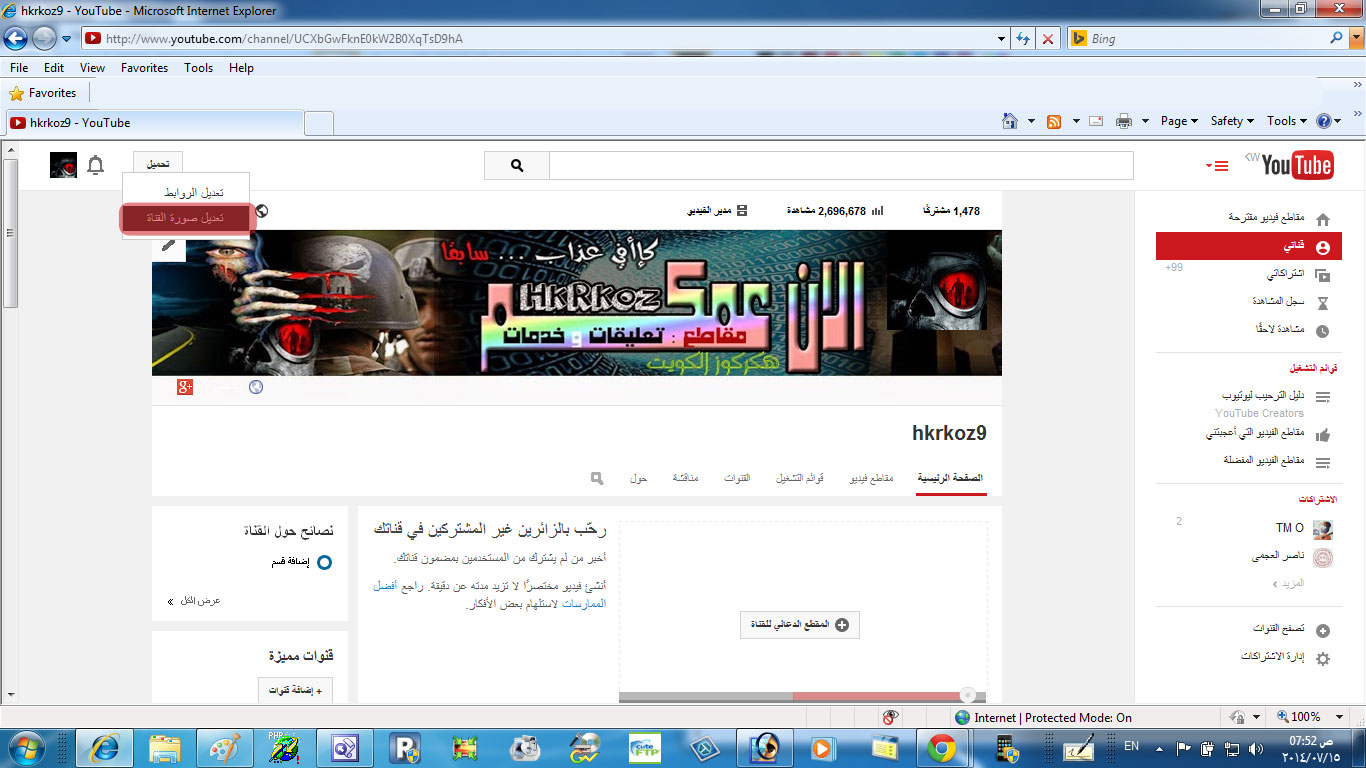Click inside the YouTube search input field
Viewport: 1366px width, 768px height.
click(841, 166)
